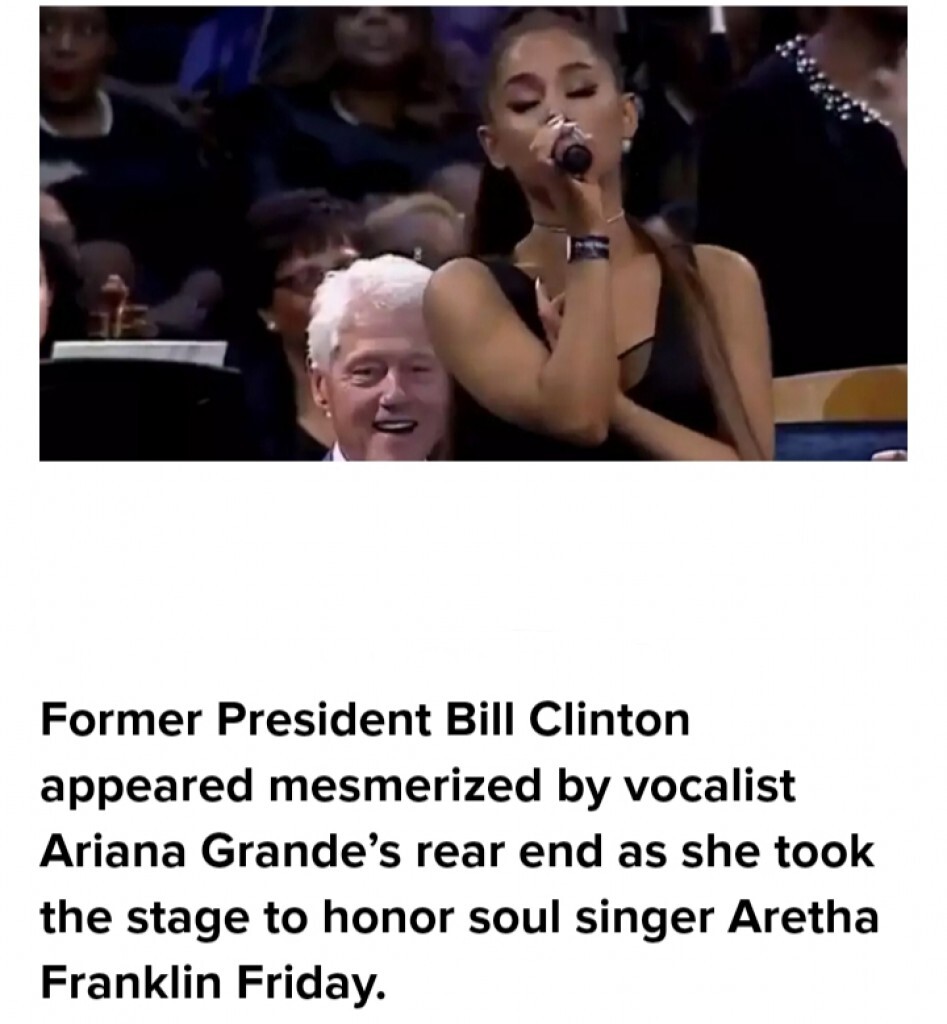This screenshot has height=1024, width=947.
Task: Click the singer's black wristband
Action: (588, 248)
